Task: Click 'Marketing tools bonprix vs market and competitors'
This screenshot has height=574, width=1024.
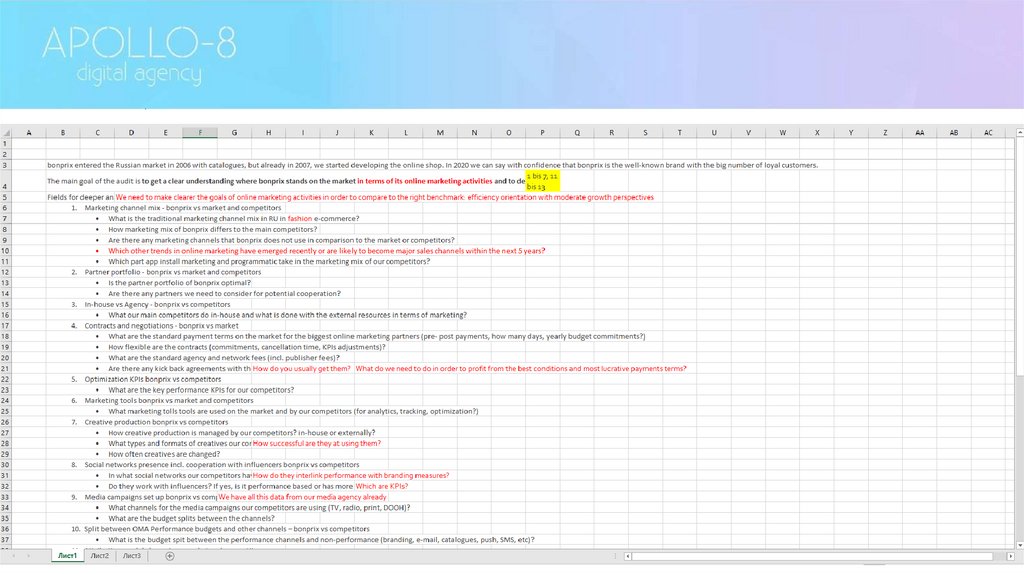Action: pyautogui.click(x=168, y=401)
